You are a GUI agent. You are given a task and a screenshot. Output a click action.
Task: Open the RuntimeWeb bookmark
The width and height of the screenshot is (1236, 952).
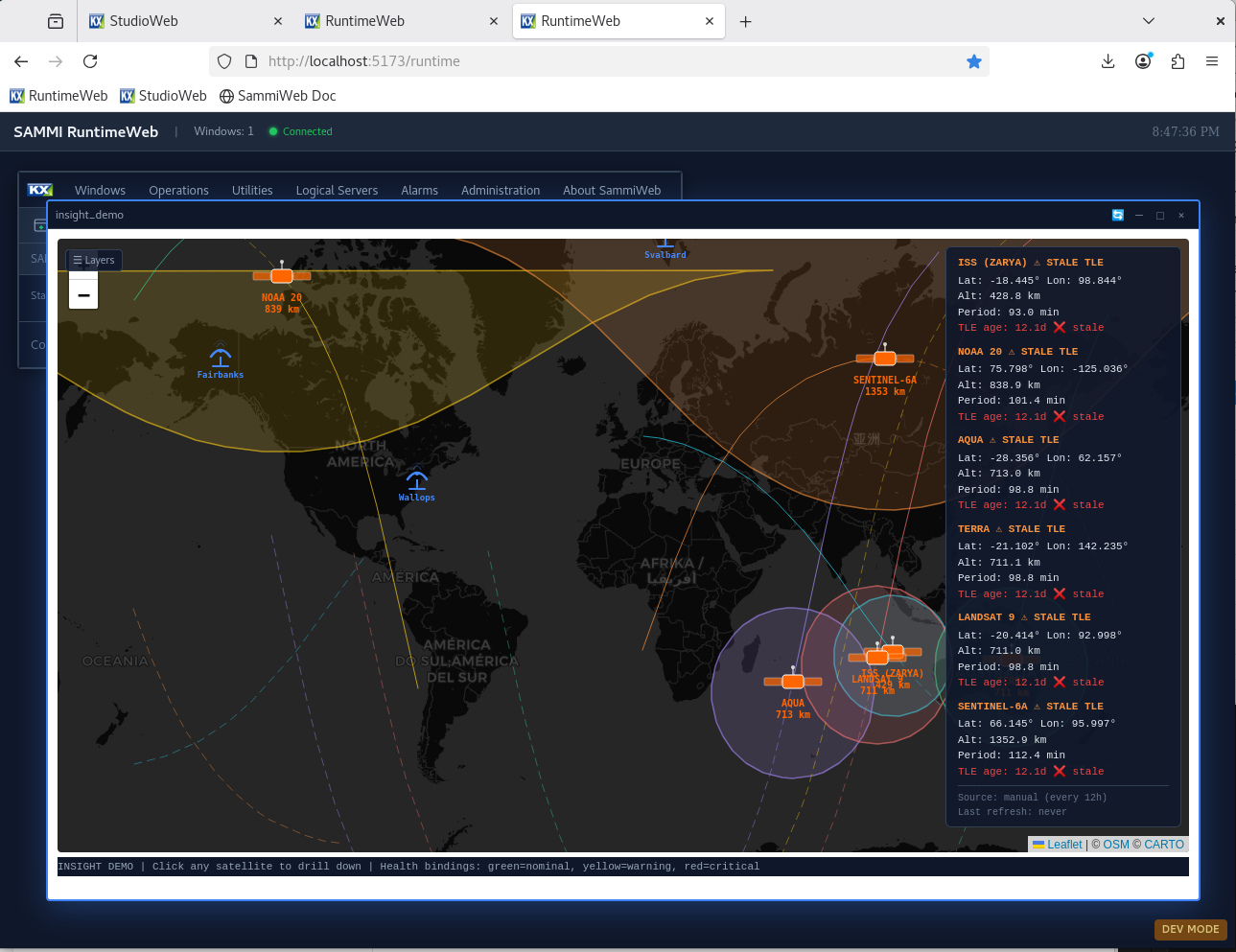[x=58, y=96]
